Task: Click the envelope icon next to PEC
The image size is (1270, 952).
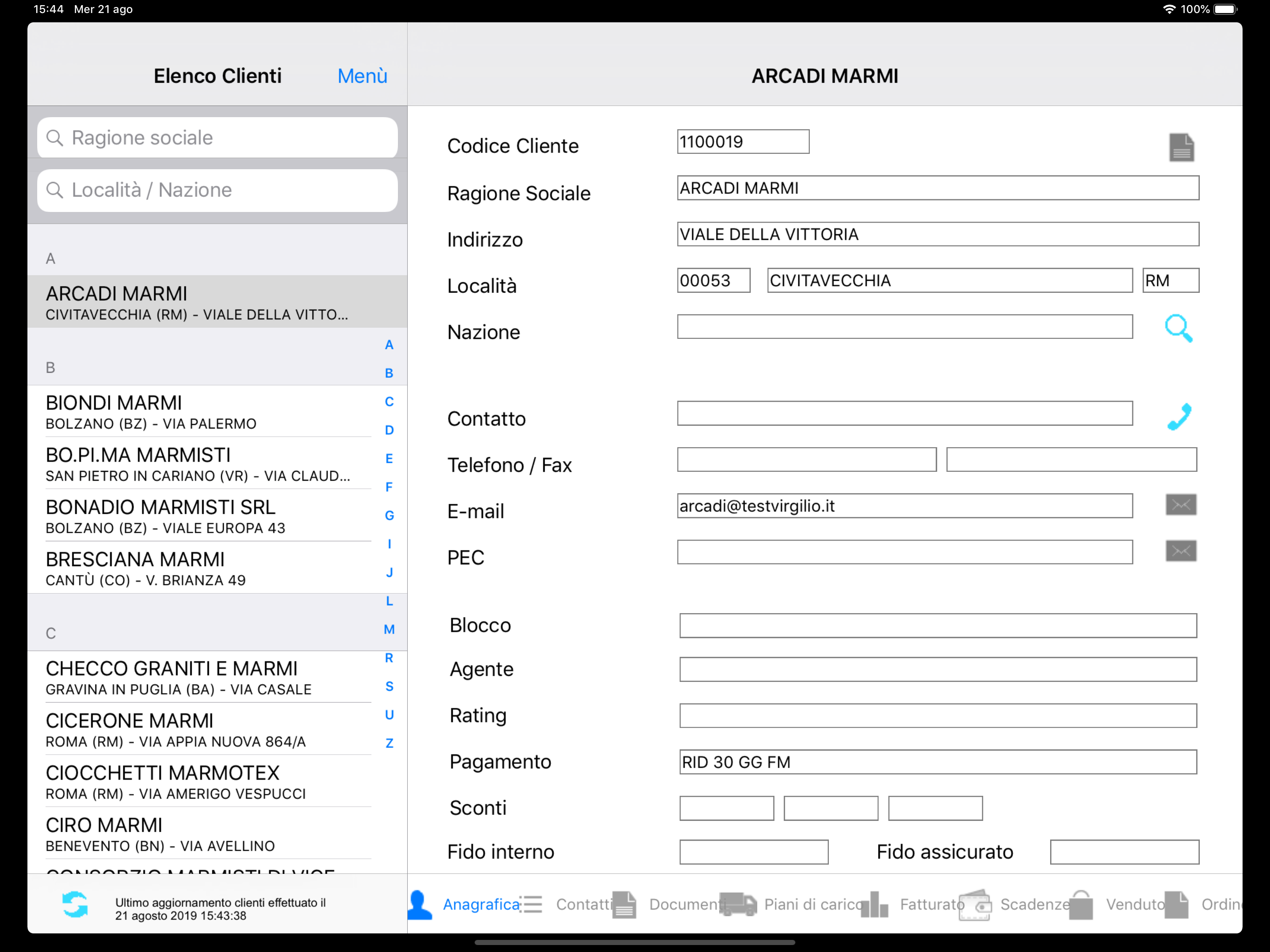Action: [x=1180, y=551]
